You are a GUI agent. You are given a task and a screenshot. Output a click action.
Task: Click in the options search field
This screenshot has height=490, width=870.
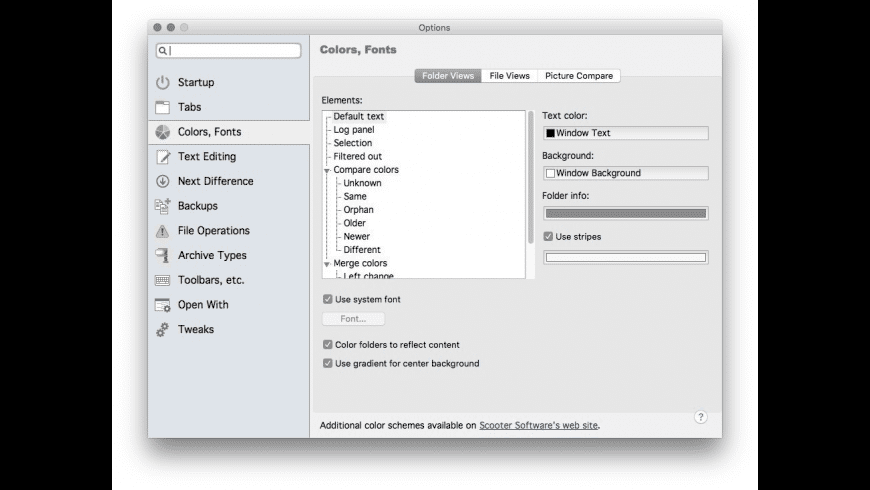point(229,51)
